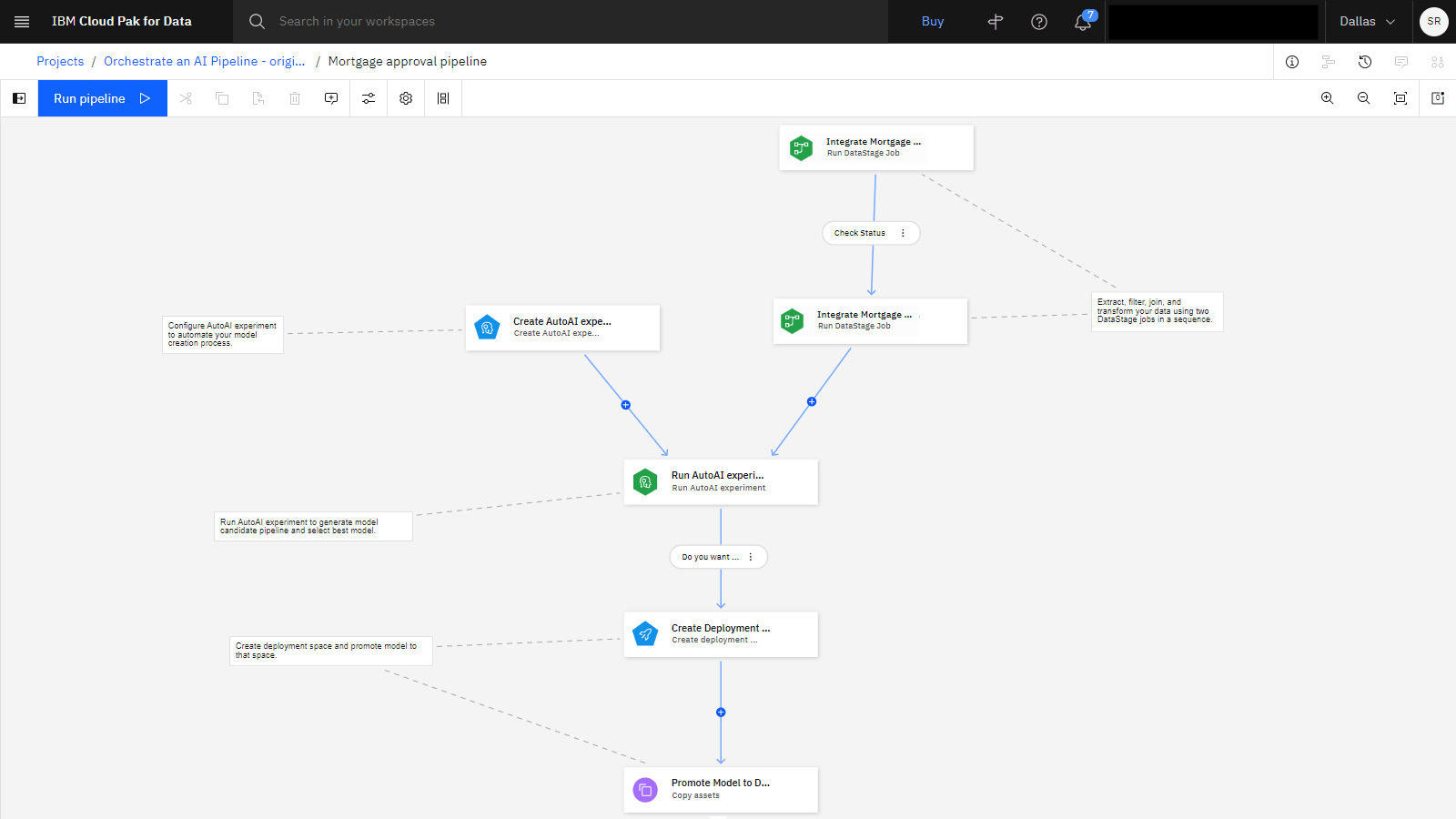The width and height of the screenshot is (1456, 819).
Task: Open the version history icon
Action: pyautogui.click(x=1365, y=62)
